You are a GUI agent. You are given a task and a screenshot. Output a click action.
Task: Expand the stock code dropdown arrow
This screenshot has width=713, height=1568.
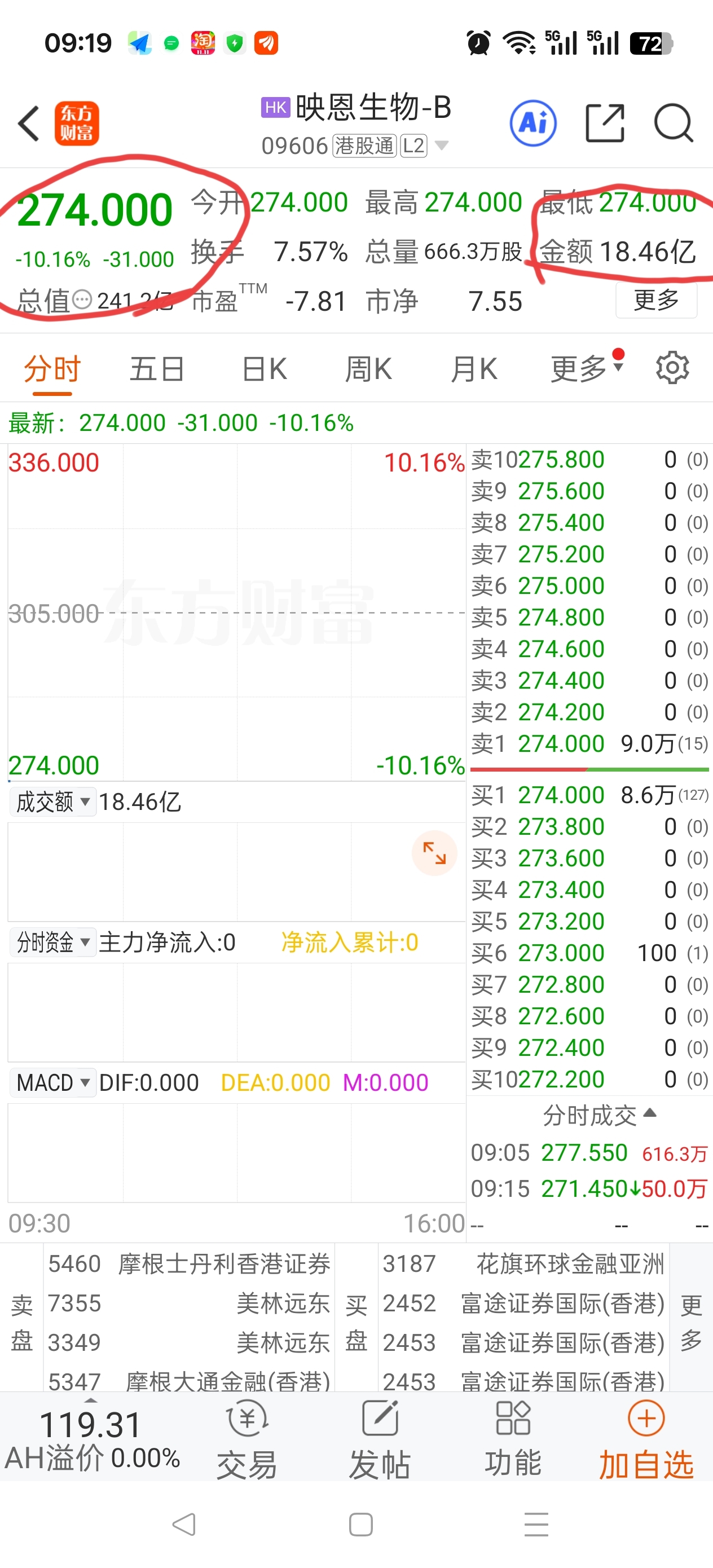tap(442, 146)
